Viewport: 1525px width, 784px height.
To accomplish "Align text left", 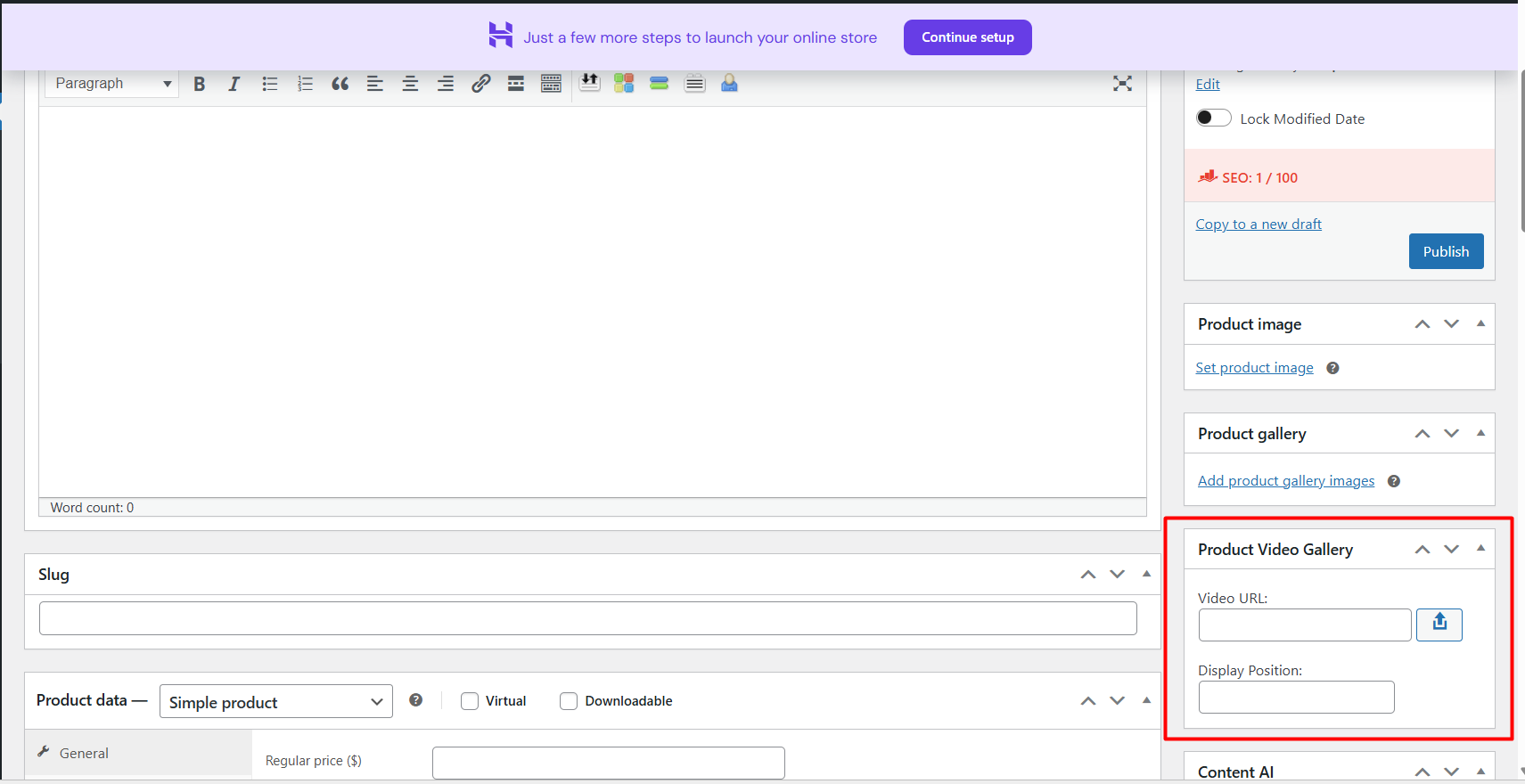I will (375, 84).
